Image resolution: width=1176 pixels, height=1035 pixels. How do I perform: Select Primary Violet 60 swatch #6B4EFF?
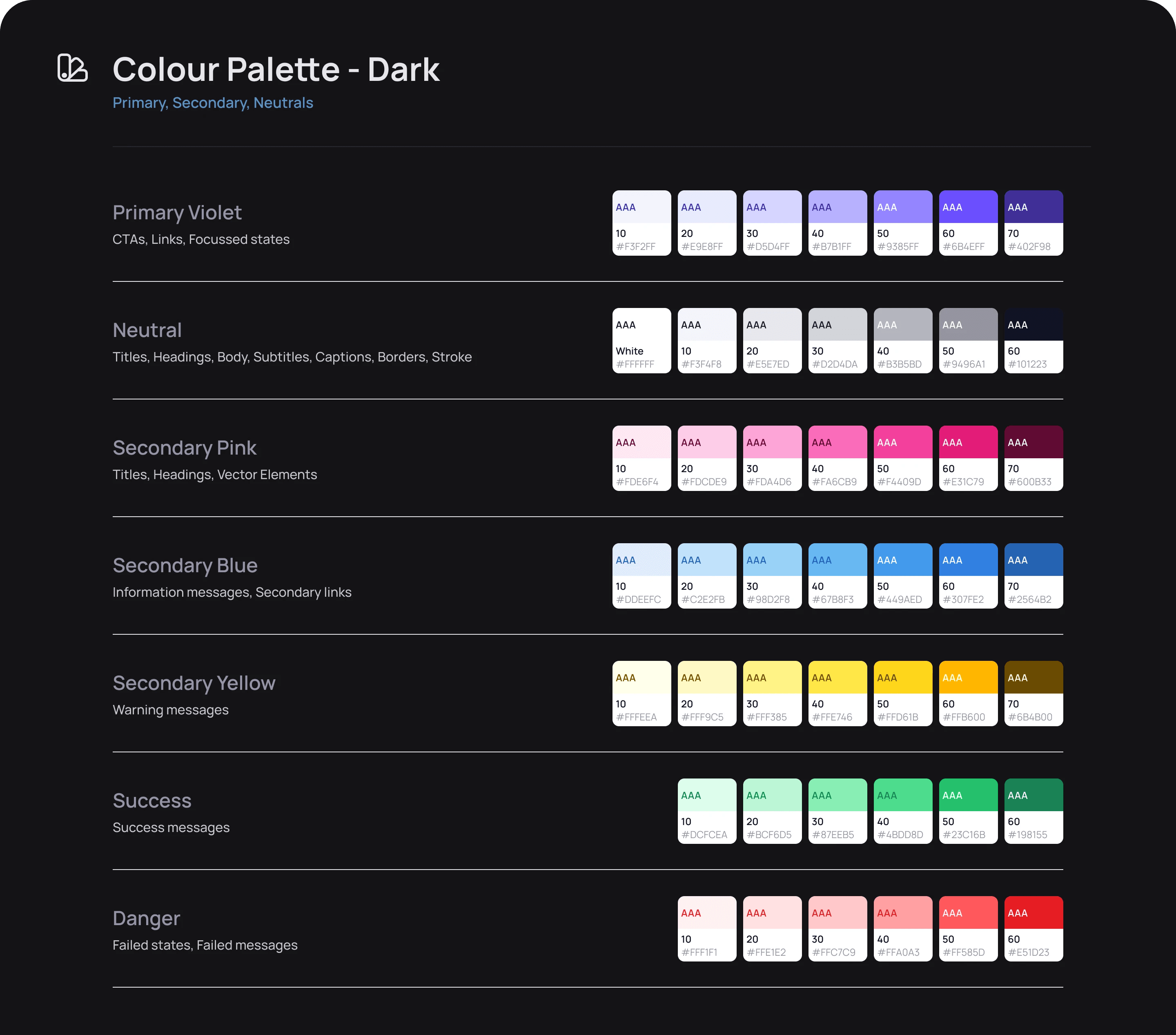(x=968, y=223)
